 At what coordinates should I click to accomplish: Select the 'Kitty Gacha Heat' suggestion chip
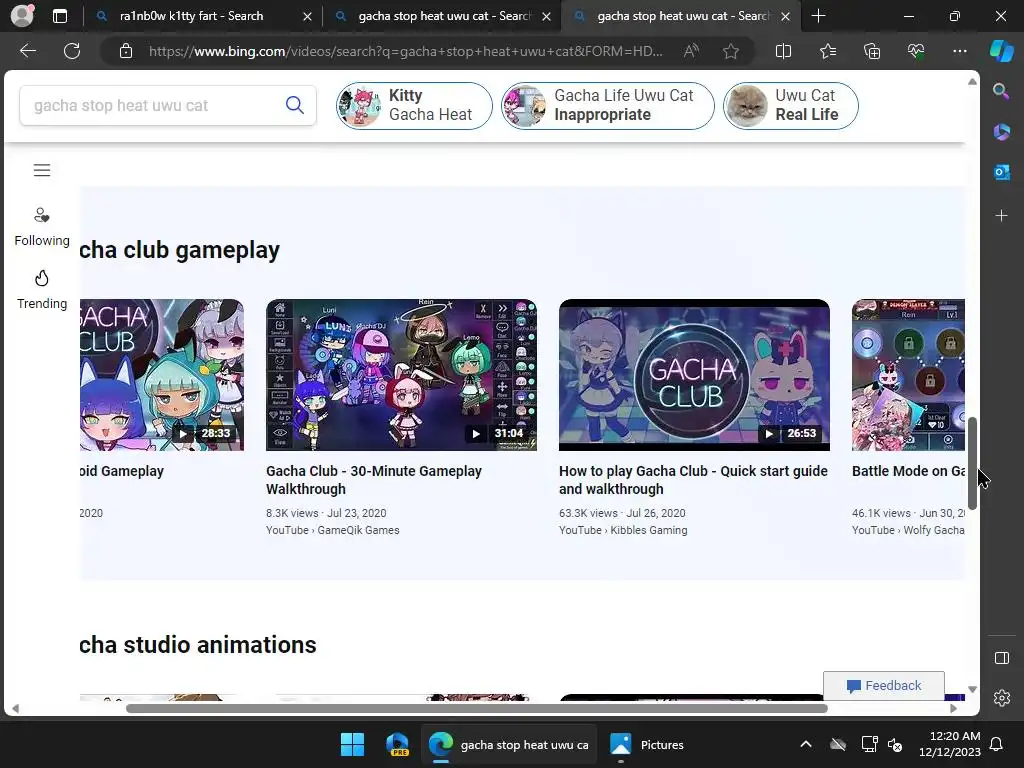click(414, 106)
